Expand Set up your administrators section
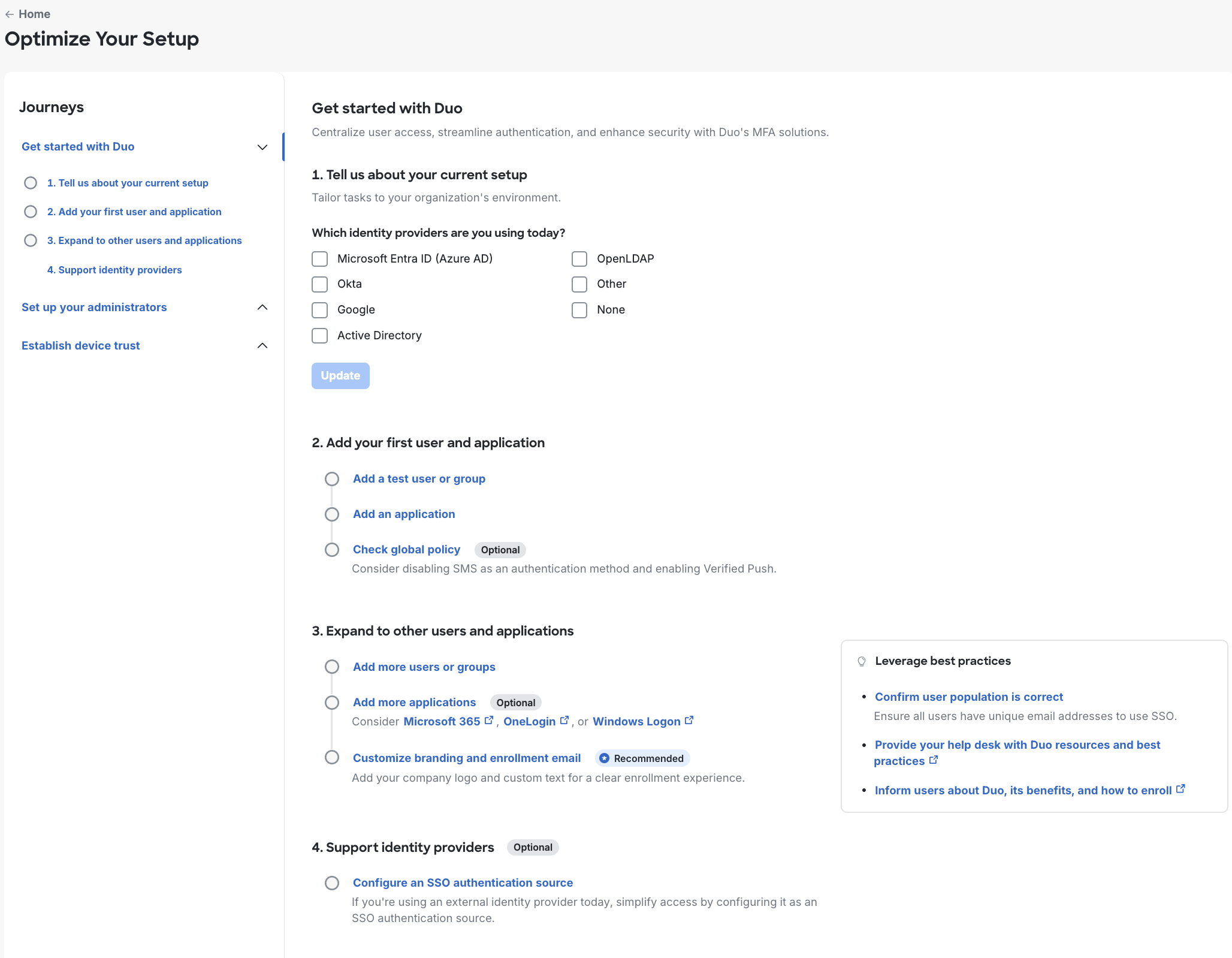This screenshot has width=1232, height=958. pos(262,308)
